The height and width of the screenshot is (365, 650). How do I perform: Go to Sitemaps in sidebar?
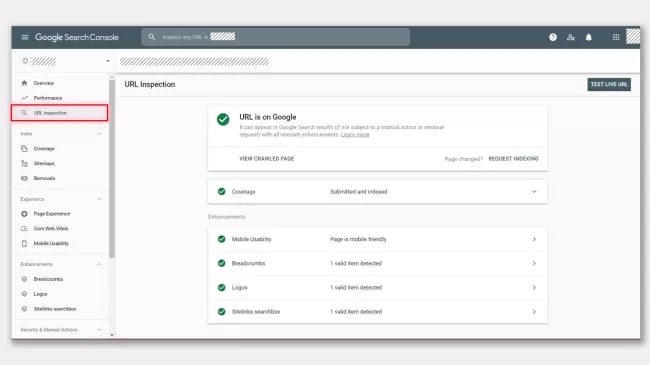pos(44,163)
